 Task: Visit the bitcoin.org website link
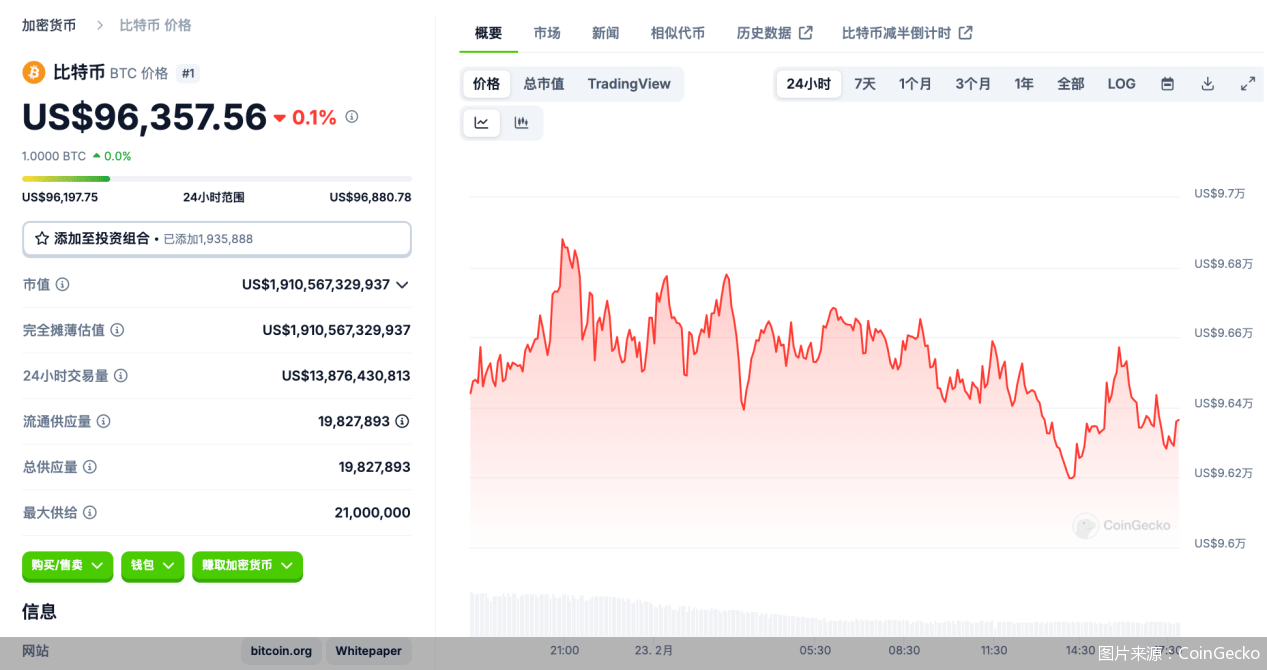click(x=281, y=651)
